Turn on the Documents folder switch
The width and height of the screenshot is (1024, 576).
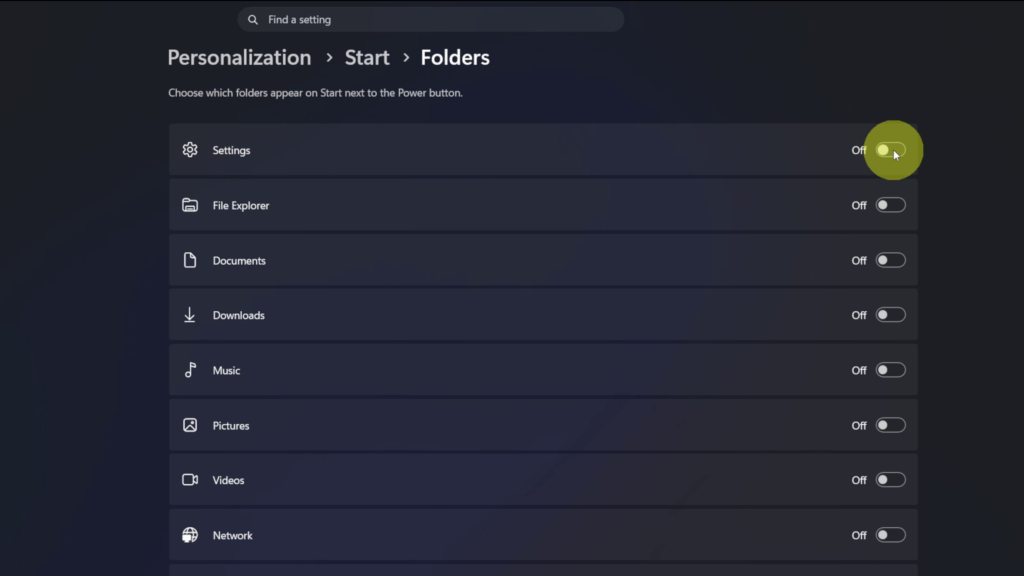(890, 260)
